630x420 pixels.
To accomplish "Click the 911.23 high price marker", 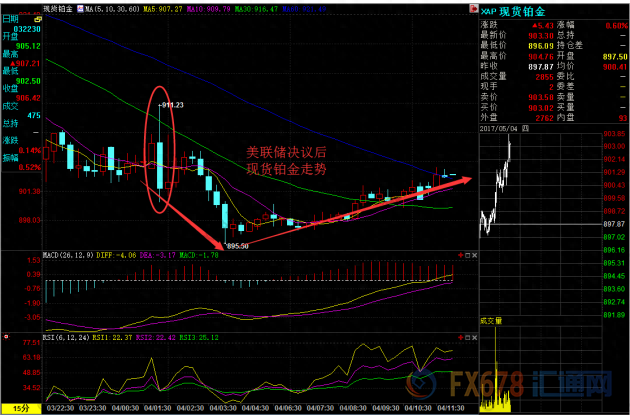I will [171, 103].
